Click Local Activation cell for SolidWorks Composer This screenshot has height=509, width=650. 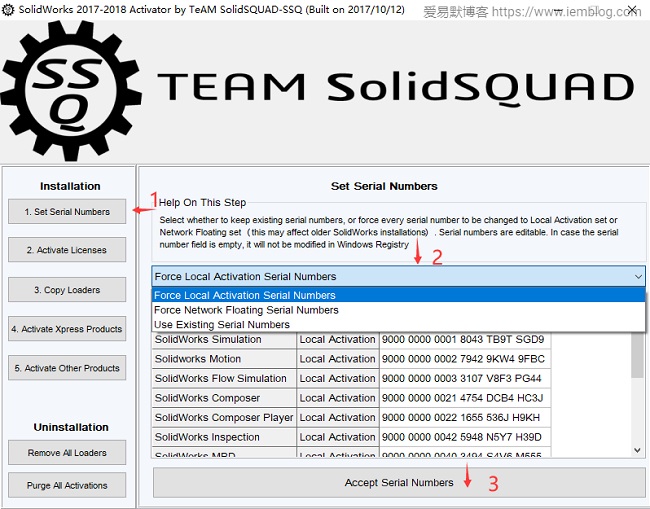[x=337, y=398]
